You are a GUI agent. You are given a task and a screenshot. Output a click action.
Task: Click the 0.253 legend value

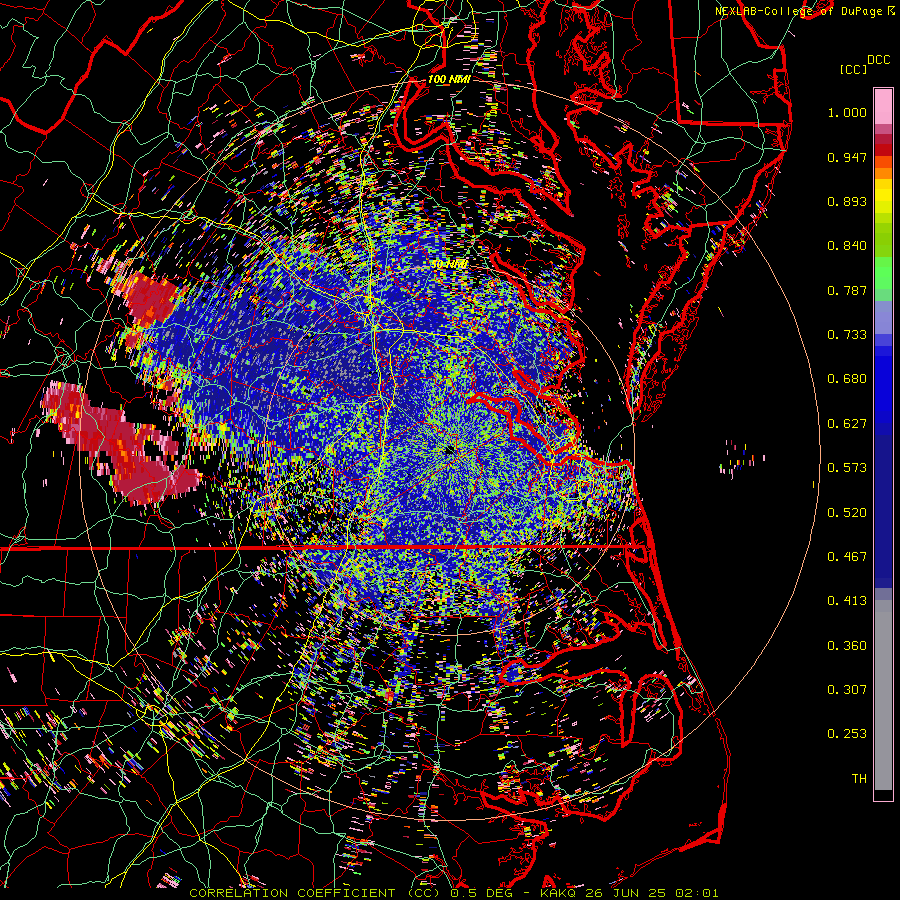click(x=847, y=734)
